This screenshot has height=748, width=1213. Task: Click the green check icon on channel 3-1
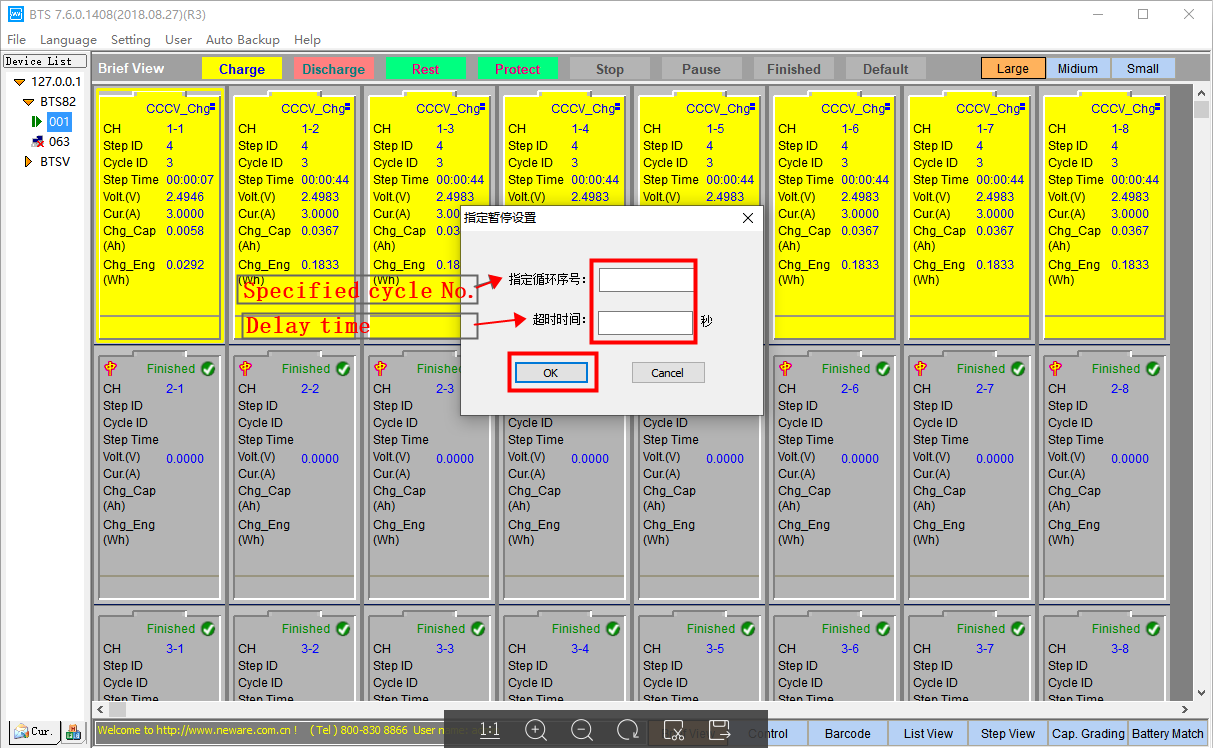click(208, 629)
